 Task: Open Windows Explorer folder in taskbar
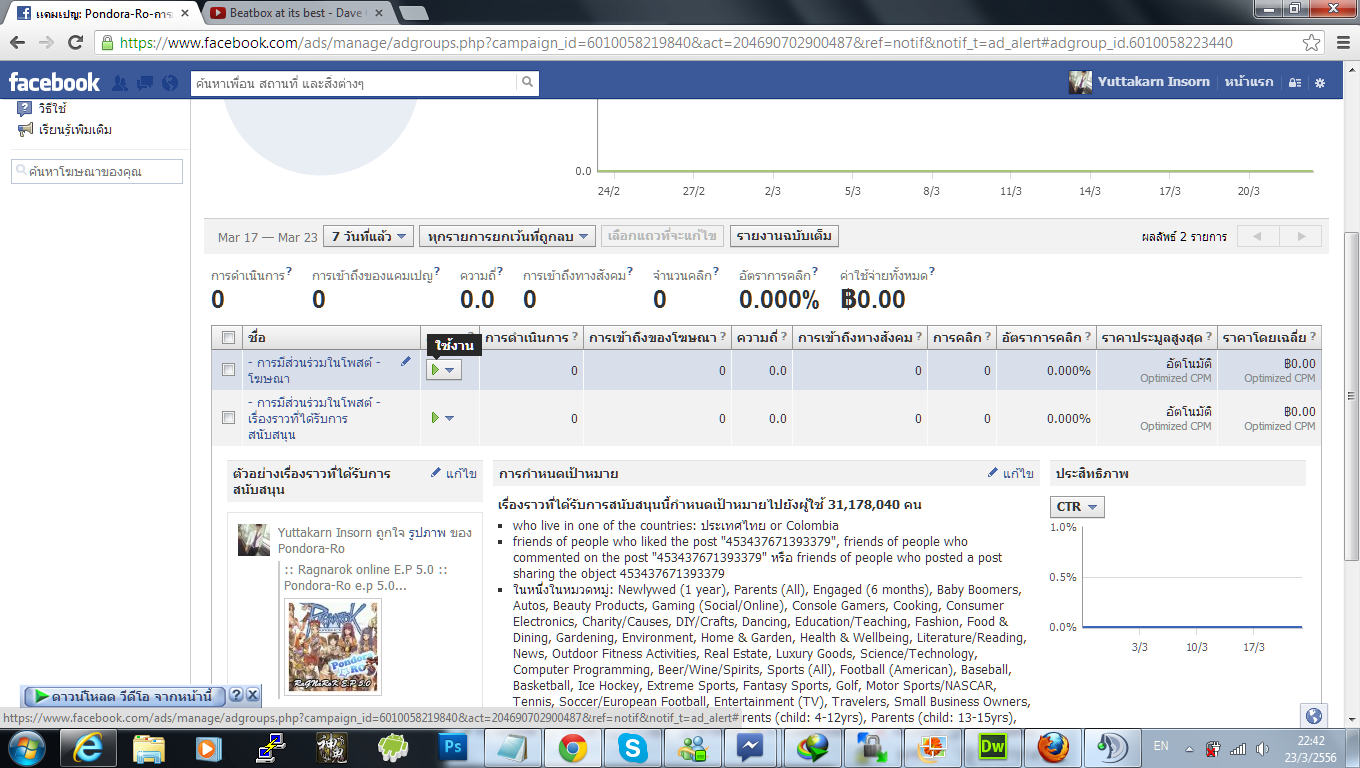pos(149,747)
